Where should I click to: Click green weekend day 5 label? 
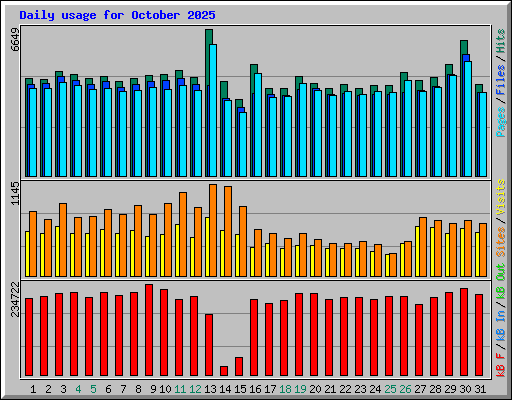93,389
